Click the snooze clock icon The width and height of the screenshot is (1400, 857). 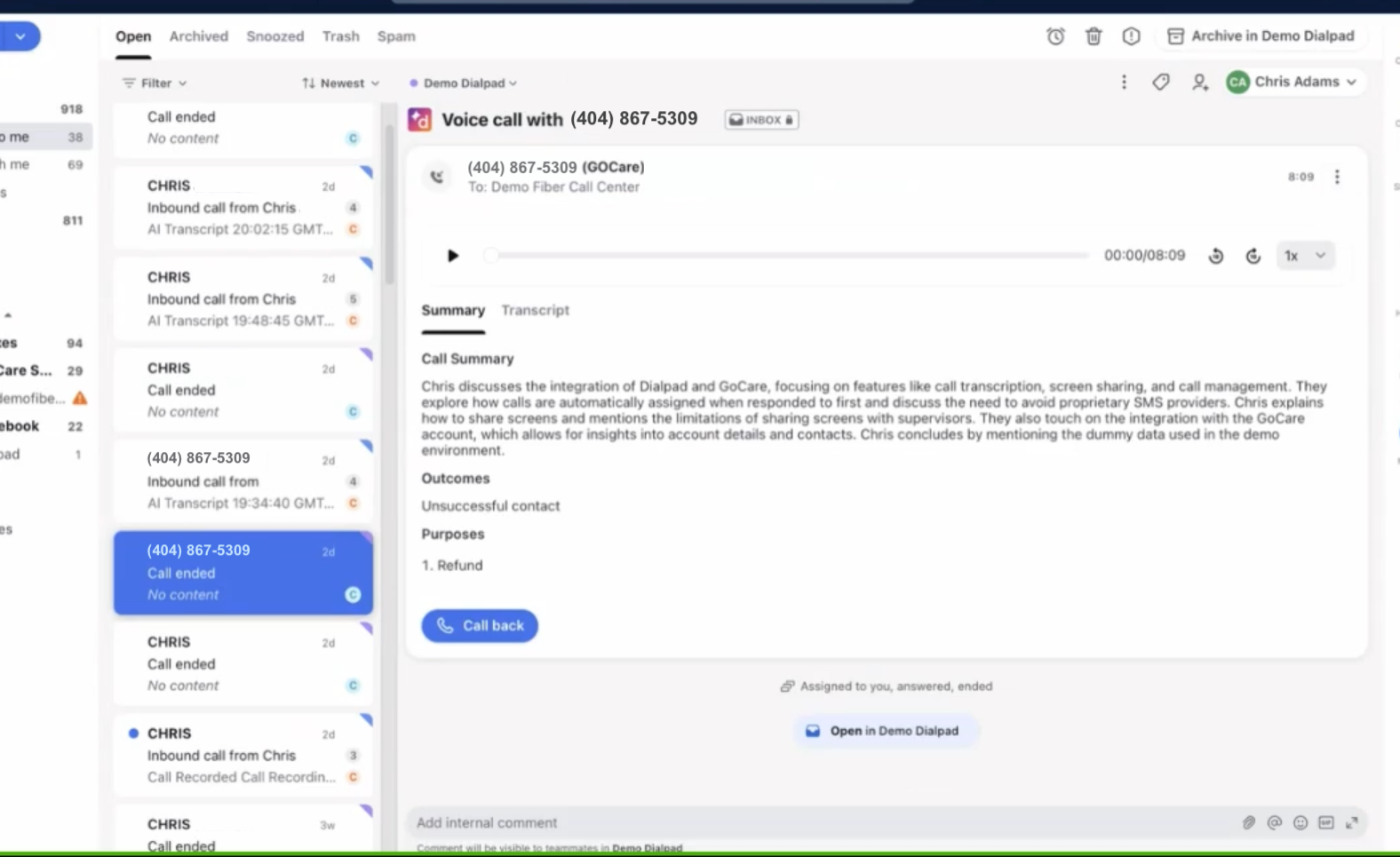pos(1055,36)
